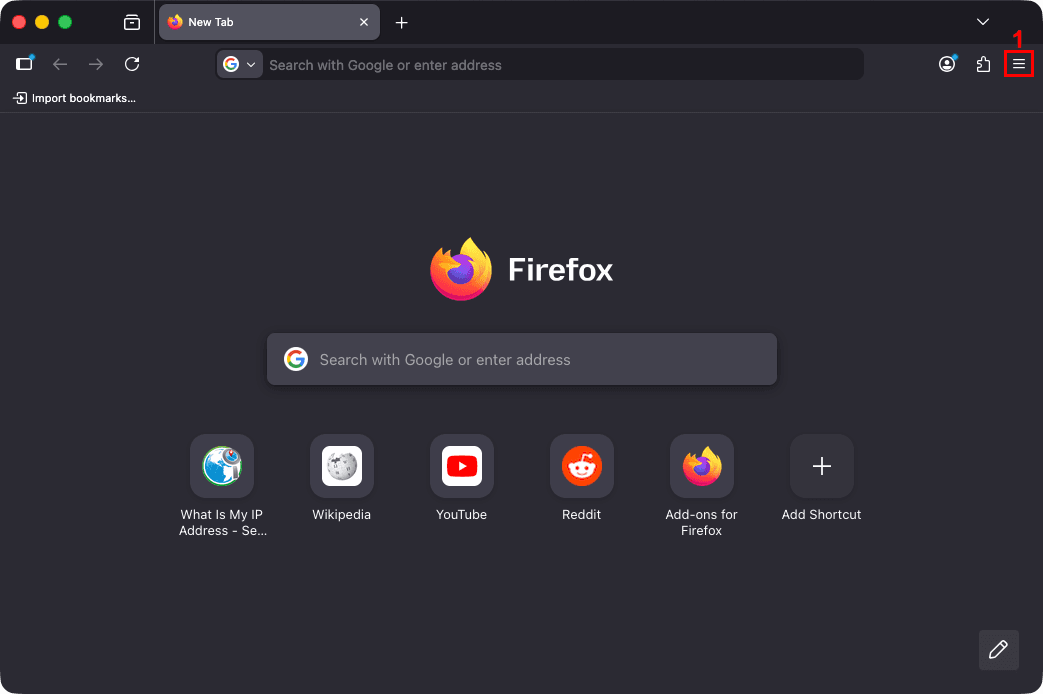
Task: Expand the list all tabs chevron
Action: point(982,22)
